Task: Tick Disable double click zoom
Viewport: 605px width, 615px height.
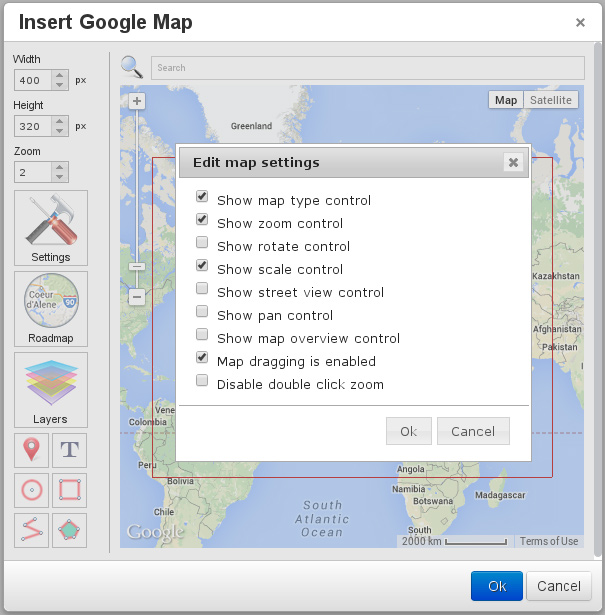Action: 202,381
